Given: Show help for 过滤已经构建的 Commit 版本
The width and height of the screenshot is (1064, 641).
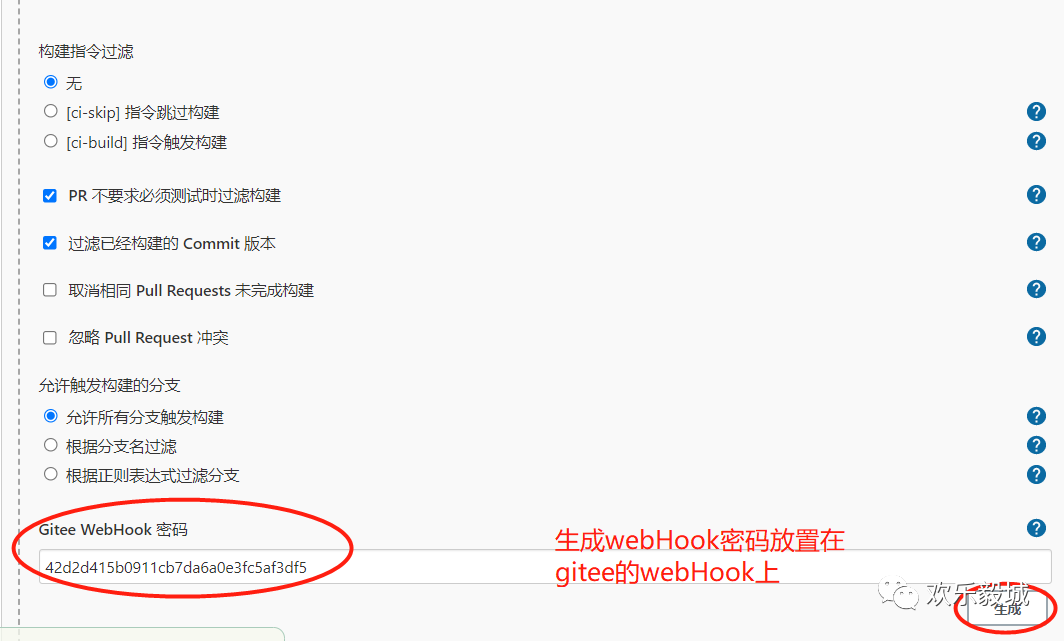Looking at the screenshot, I should [1036, 242].
